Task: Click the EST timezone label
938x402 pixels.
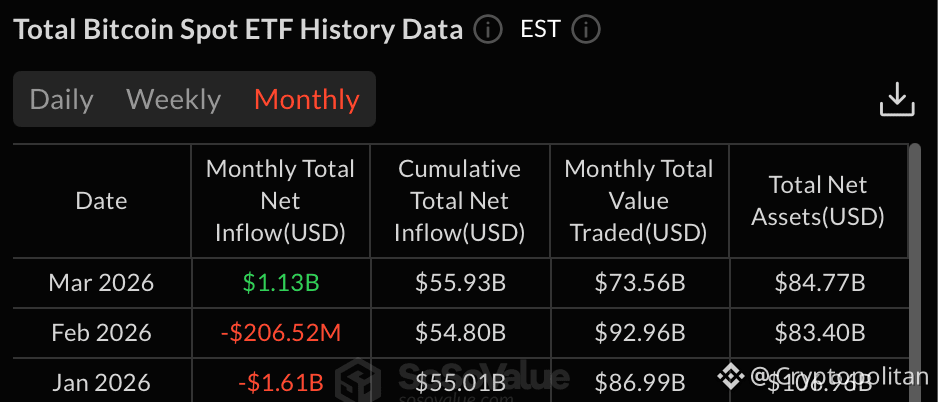Action: click(x=540, y=29)
